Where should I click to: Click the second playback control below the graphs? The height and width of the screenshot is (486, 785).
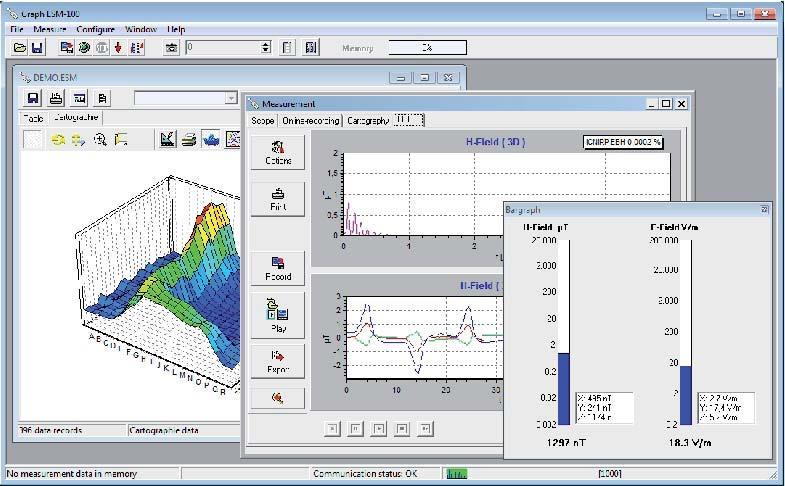[x=355, y=428]
